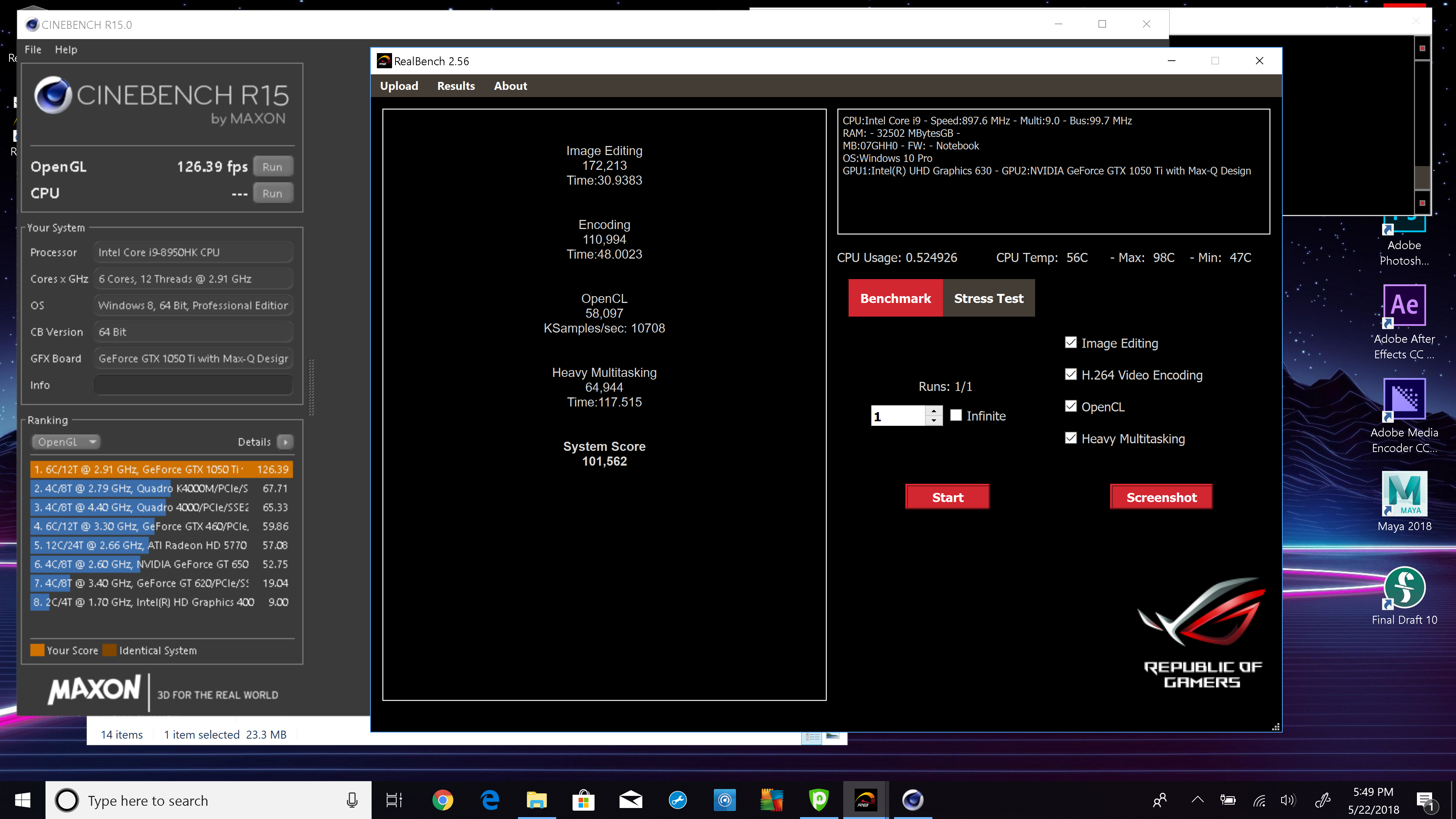Image resolution: width=1456 pixels, height=819 pixels.
Task: Click the Info text field in Cinebench
Action: (193, 385)
